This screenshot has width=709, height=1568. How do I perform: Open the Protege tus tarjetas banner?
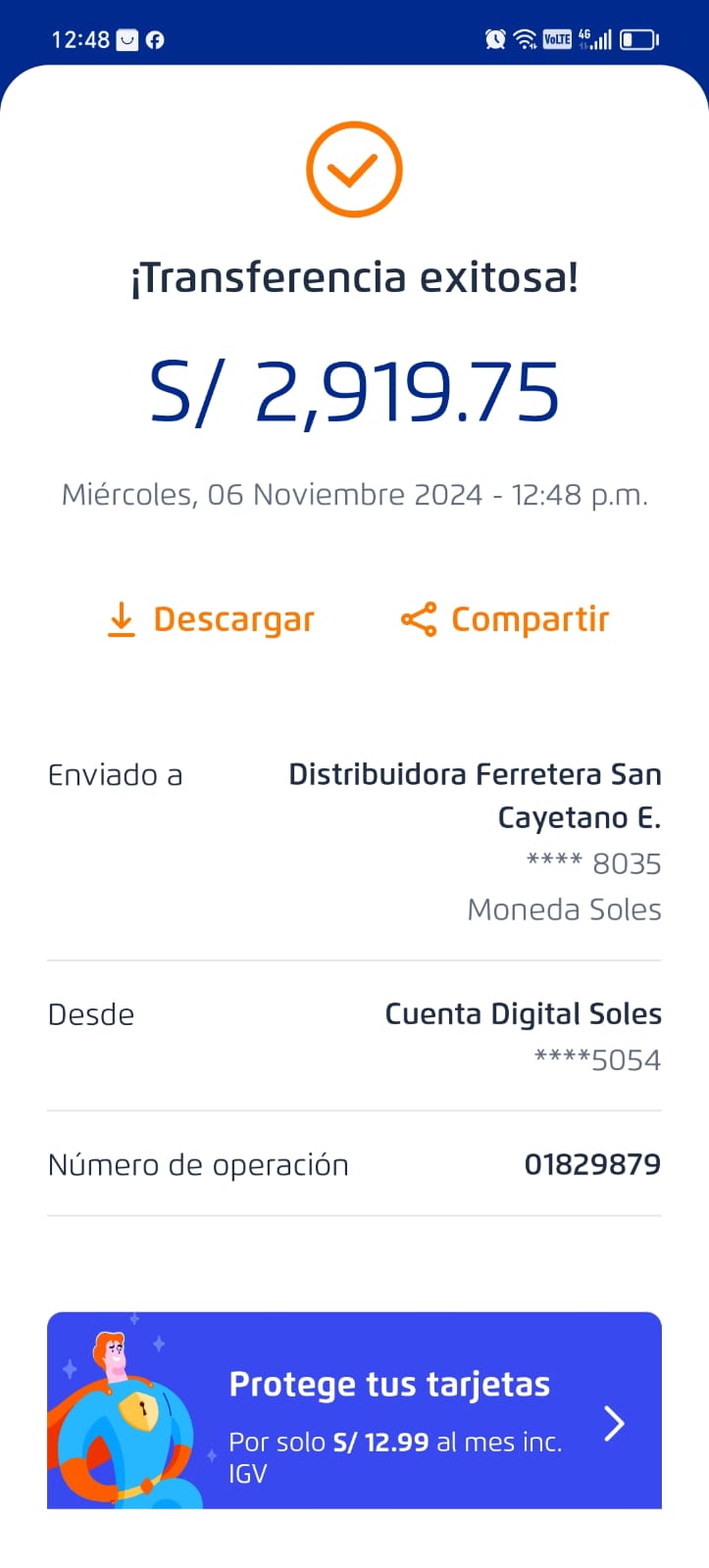click(x=392, y=1411)
